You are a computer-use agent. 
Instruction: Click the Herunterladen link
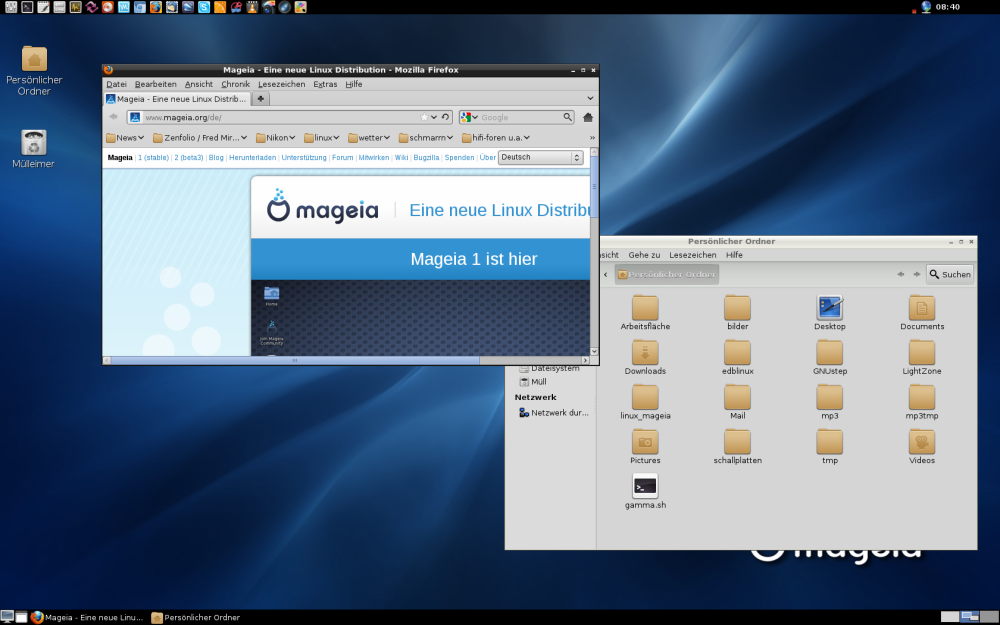pyautogui.click(x=253, y=158)
